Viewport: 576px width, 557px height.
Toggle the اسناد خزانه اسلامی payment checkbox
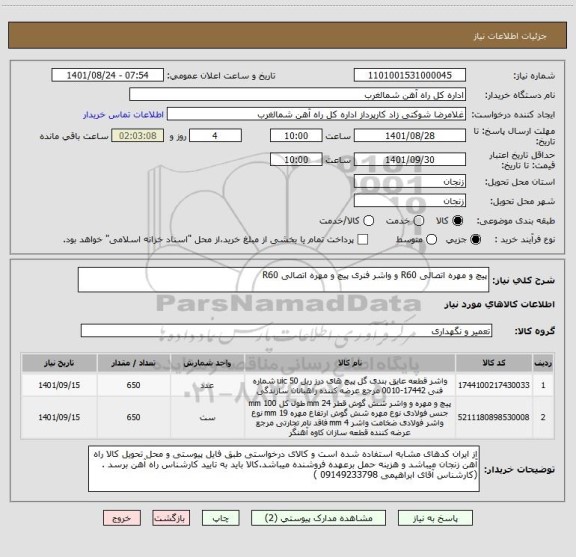pyautogui.click(x=363, y=240)
